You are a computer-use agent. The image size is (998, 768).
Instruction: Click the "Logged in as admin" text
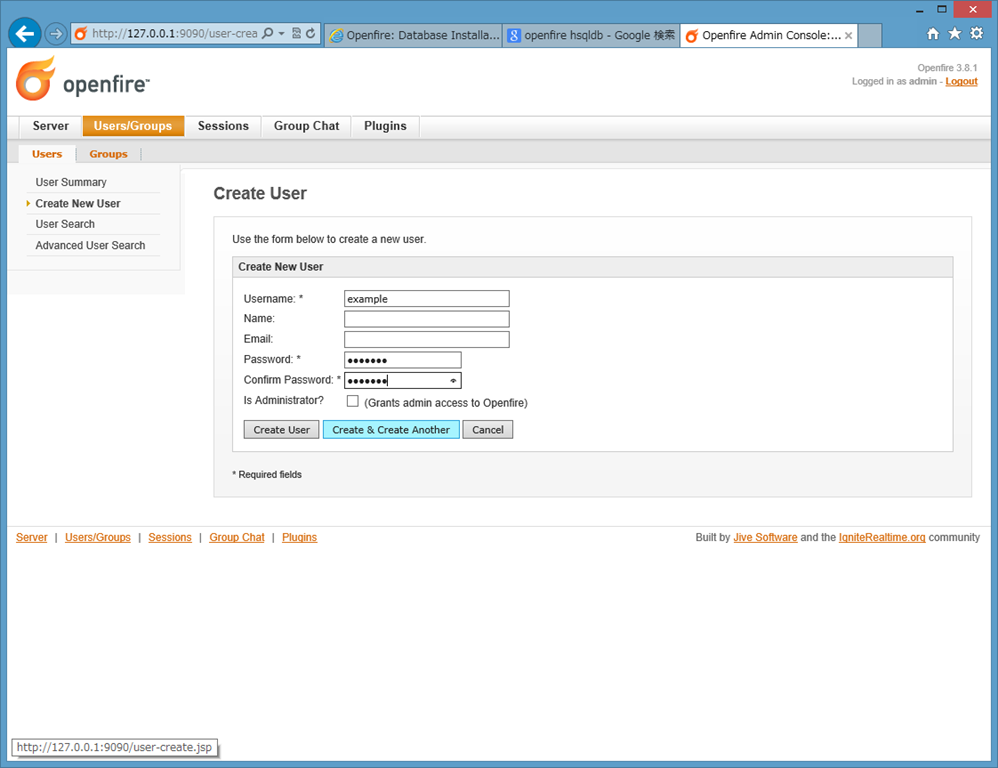click(894, 81)
